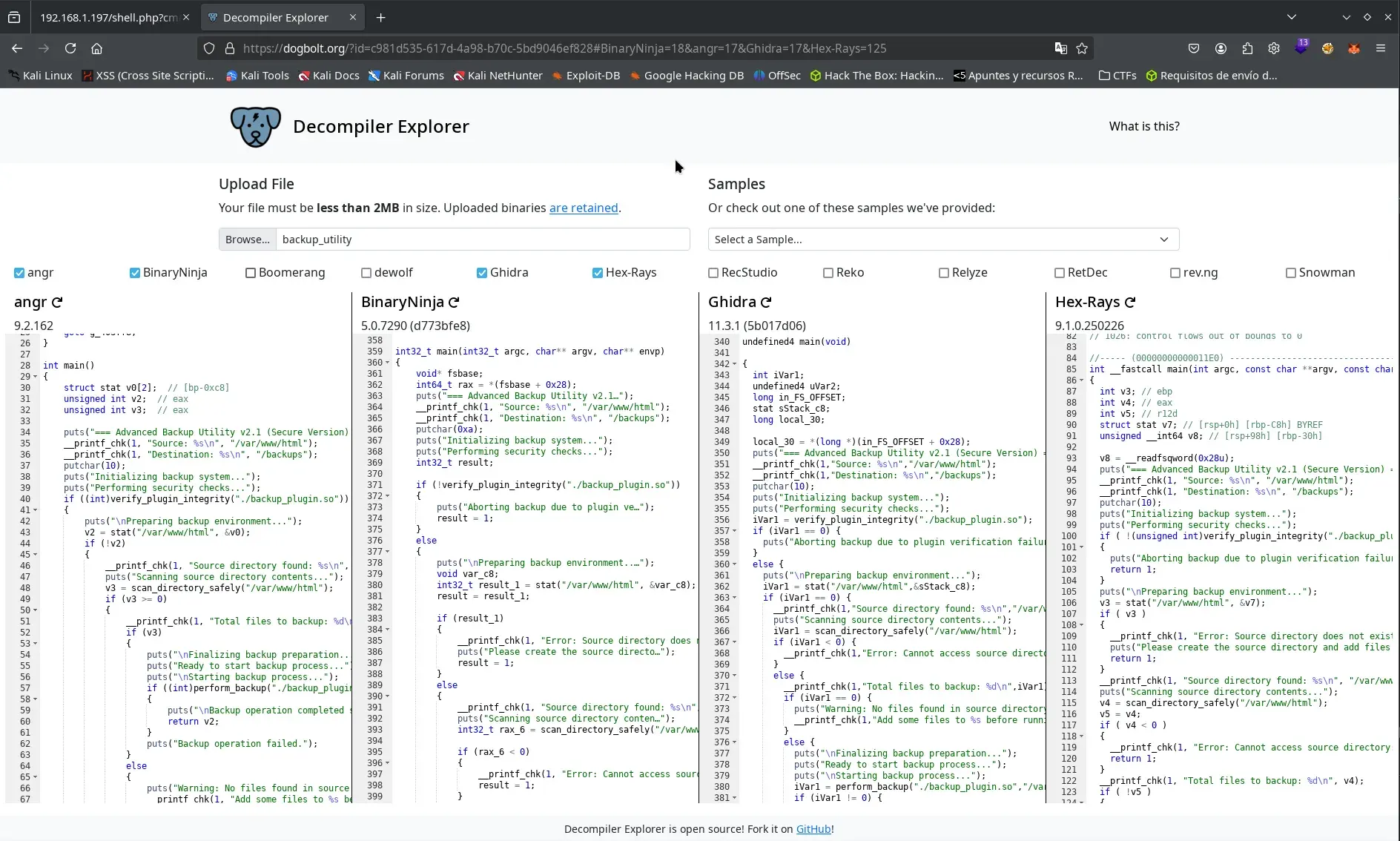
Task: Click the translate page icon in address bar
Action: click(x=1060, y=48)
